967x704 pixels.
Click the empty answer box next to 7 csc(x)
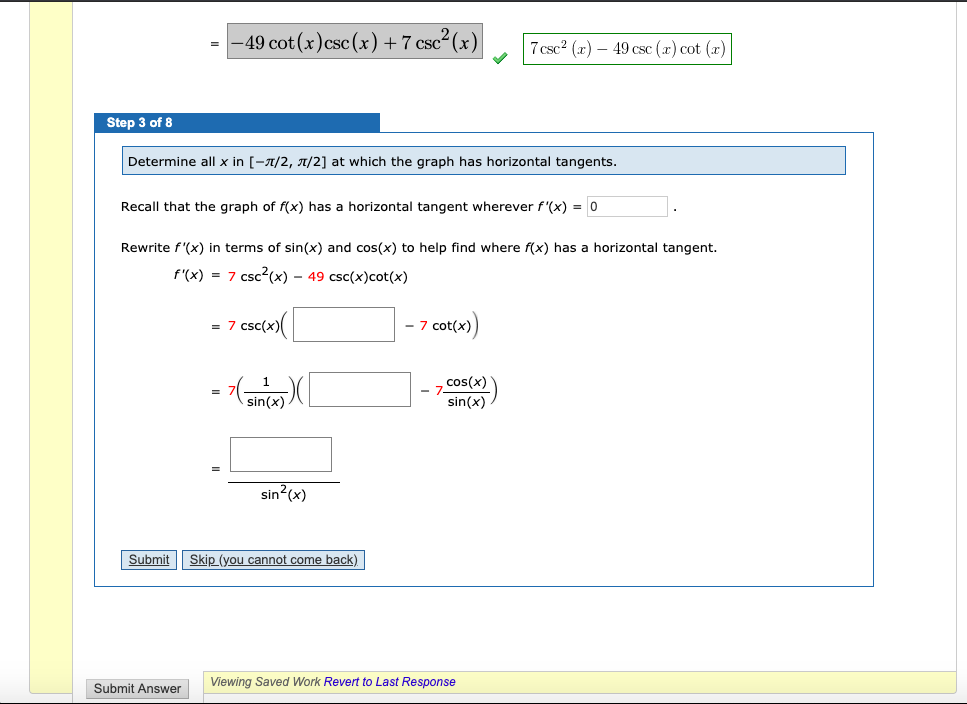pyautogui.click(x=343, y=324)
